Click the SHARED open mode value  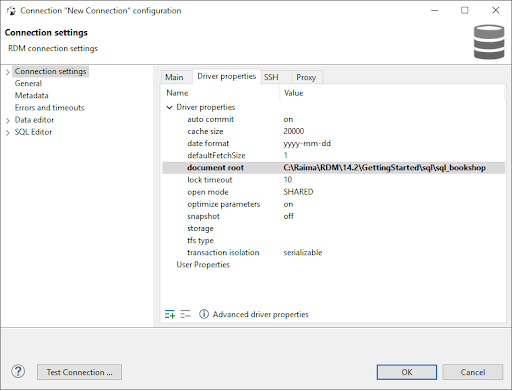[x=298, y=192]
